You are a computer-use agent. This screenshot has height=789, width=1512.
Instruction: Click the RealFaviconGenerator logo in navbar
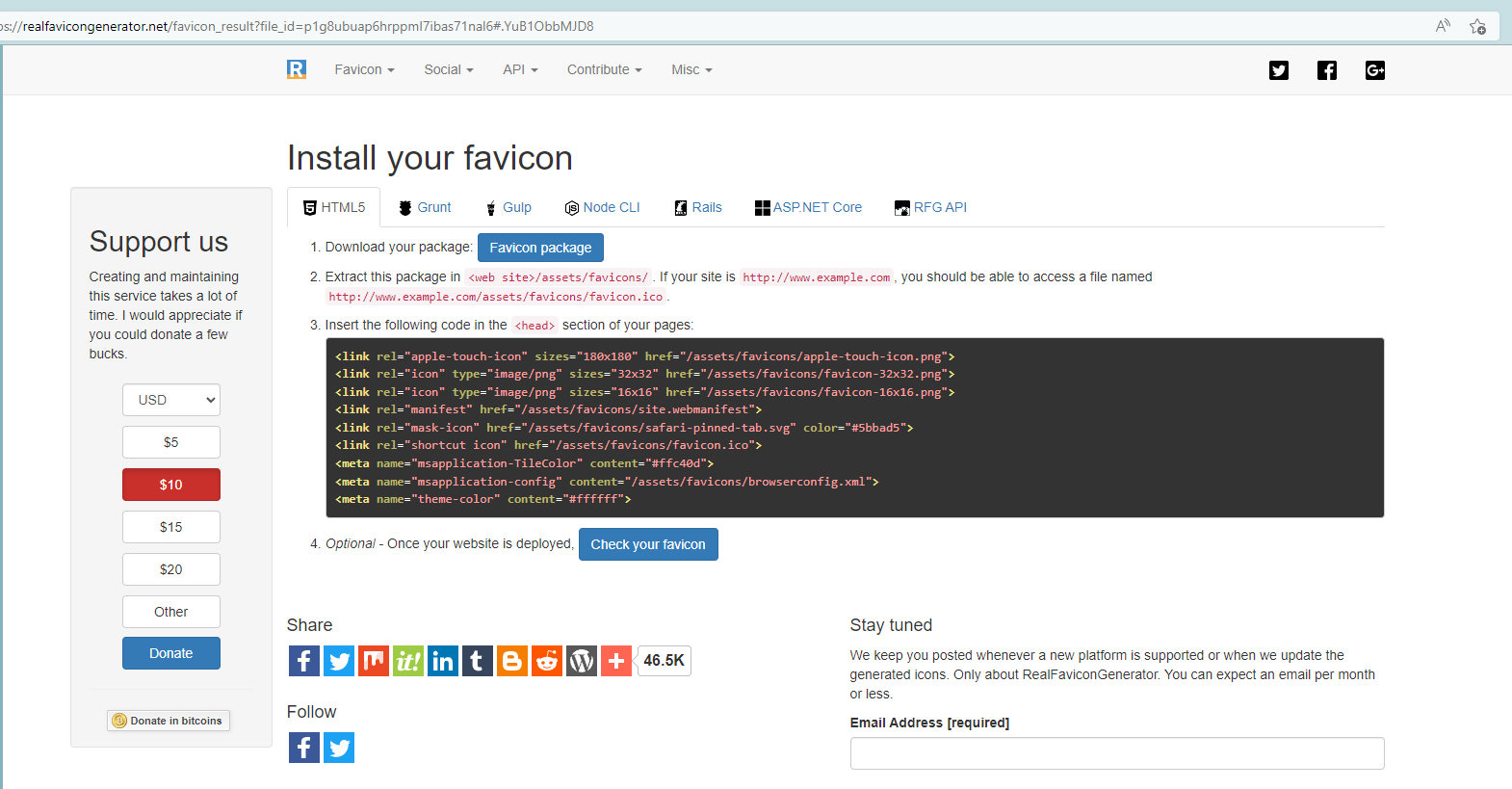(x=297, y=69)
